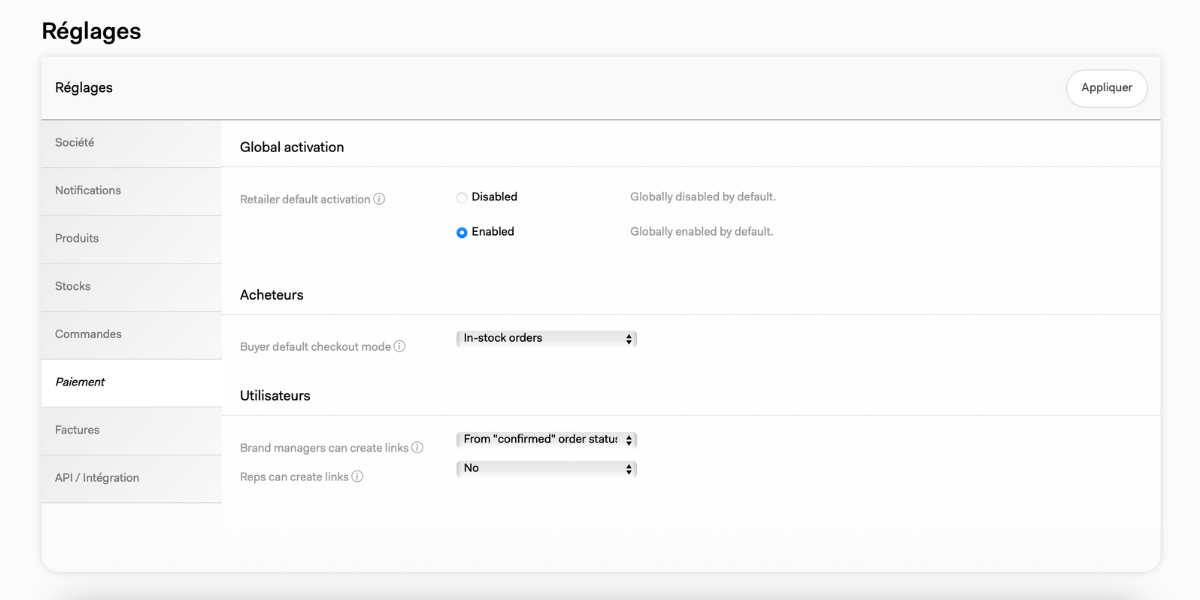The height and width of the screenshot is (600, 1200).
Task: Click info icon beside Brand managers can create links
Action: pos(417,447)
